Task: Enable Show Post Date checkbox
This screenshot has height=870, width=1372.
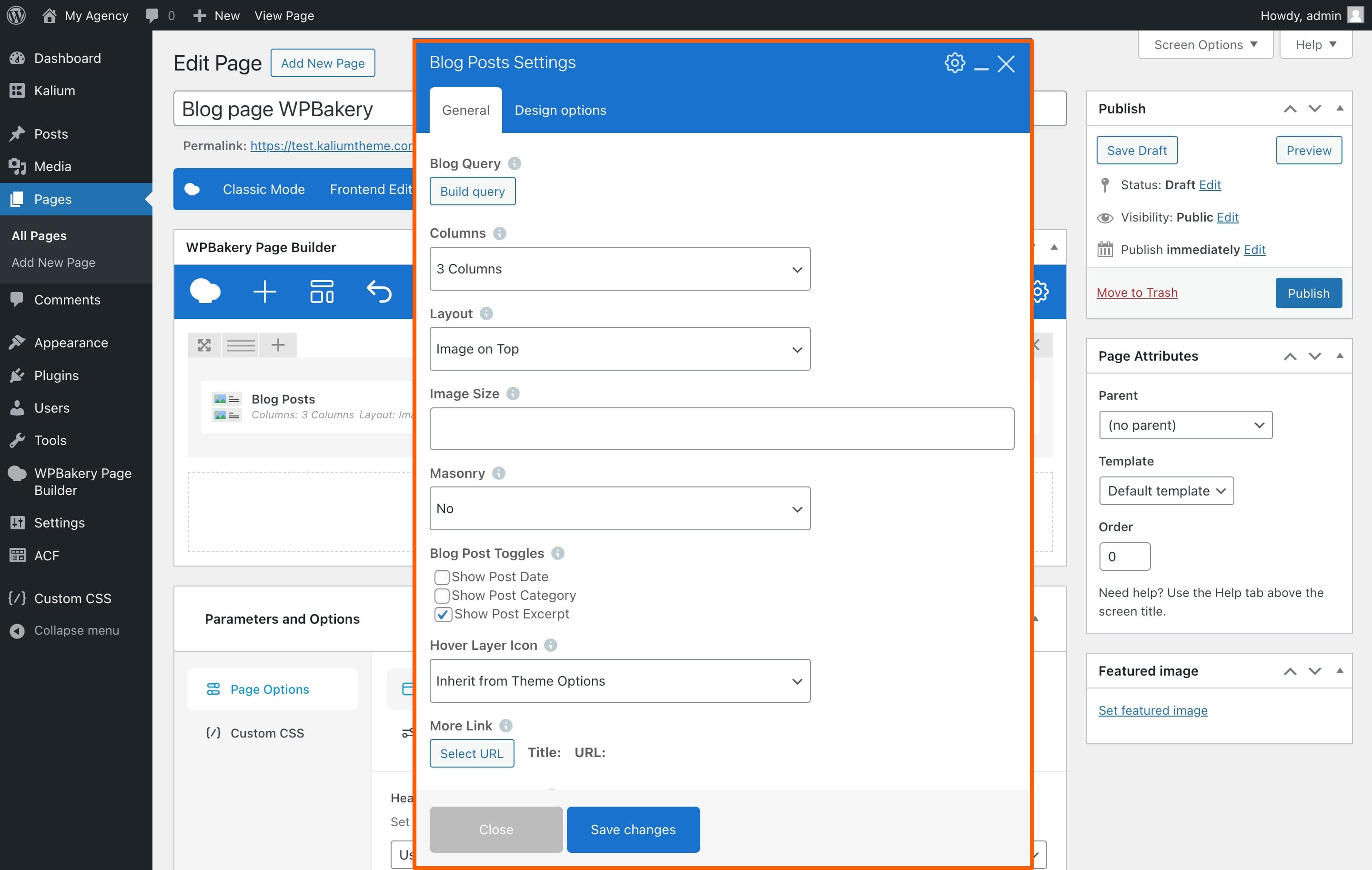Action: pos(442,577)
